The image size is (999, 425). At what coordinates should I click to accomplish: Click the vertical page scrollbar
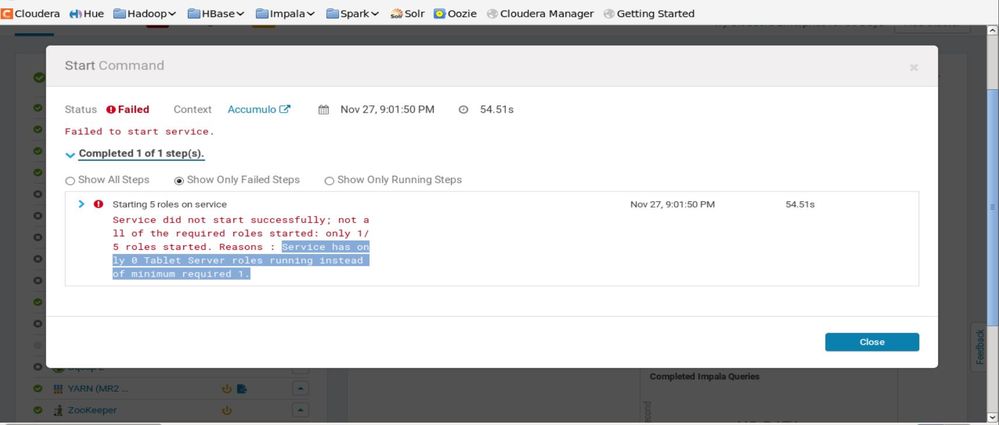click(x=992, y=207)
